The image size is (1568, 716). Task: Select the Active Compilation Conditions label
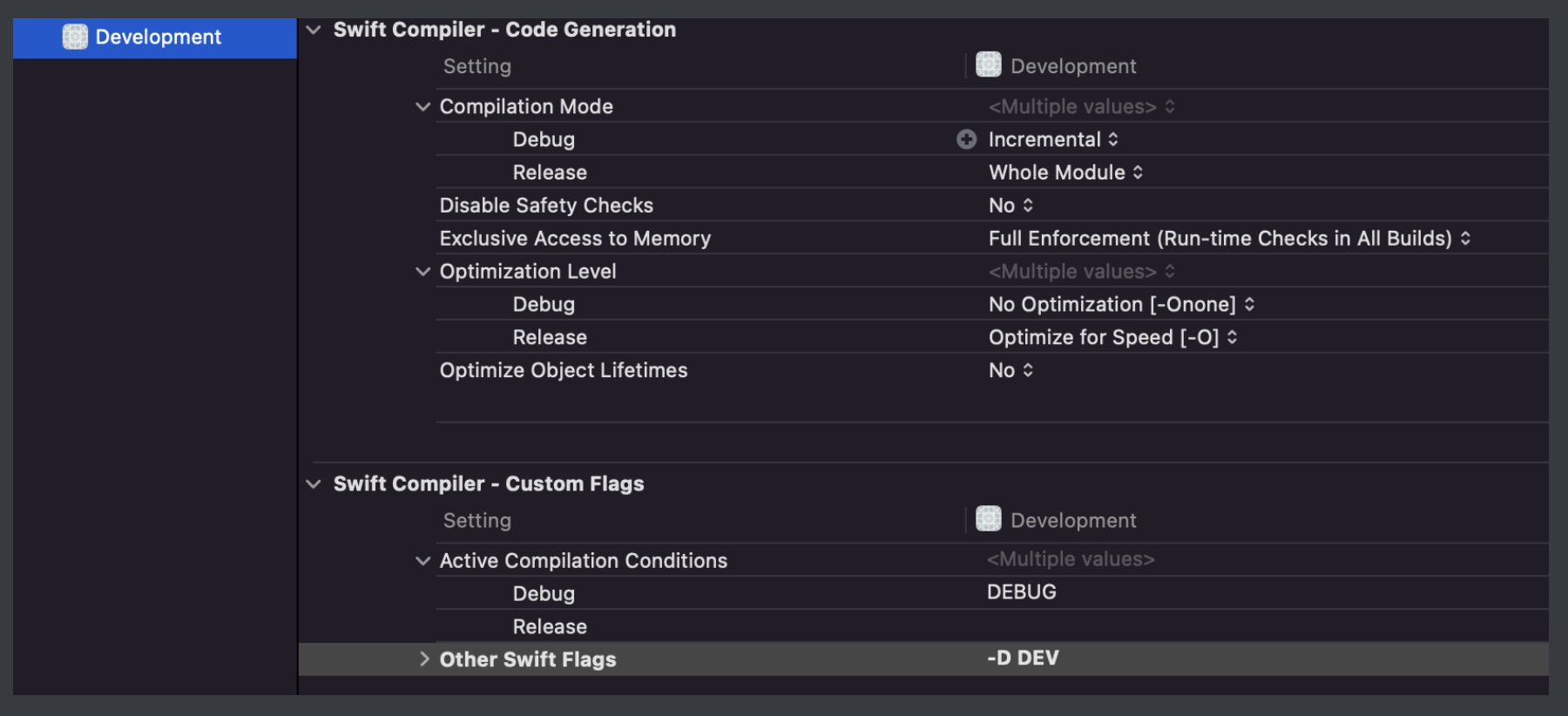click(x=584, y=561)
